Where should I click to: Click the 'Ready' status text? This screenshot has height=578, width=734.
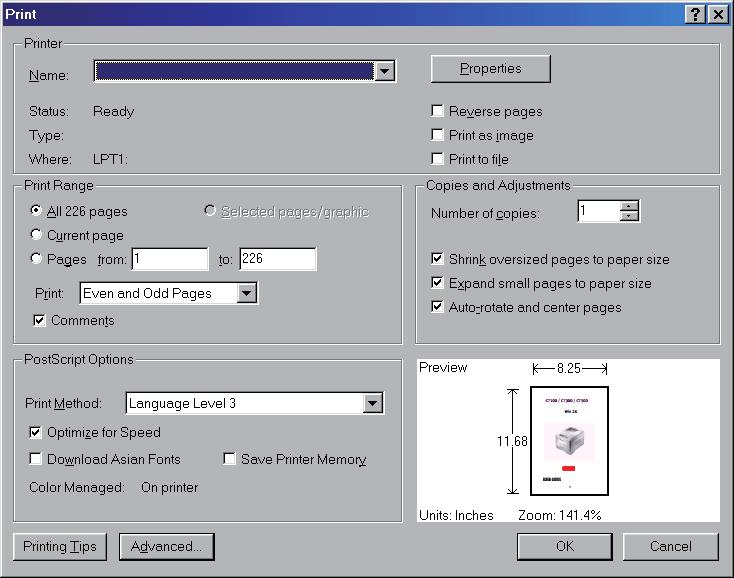113,111
